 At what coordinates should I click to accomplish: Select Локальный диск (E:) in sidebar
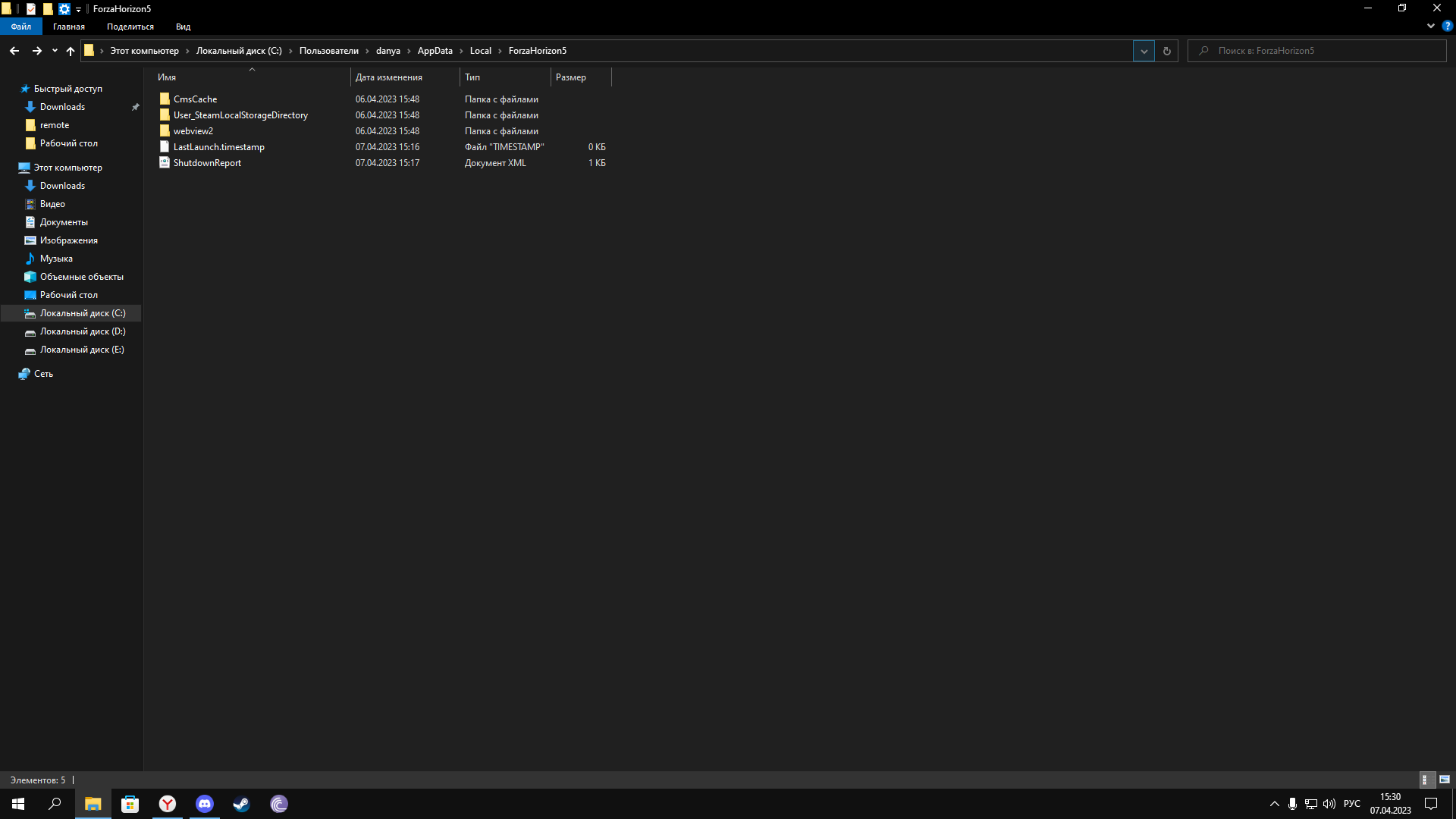click(82, 350)
